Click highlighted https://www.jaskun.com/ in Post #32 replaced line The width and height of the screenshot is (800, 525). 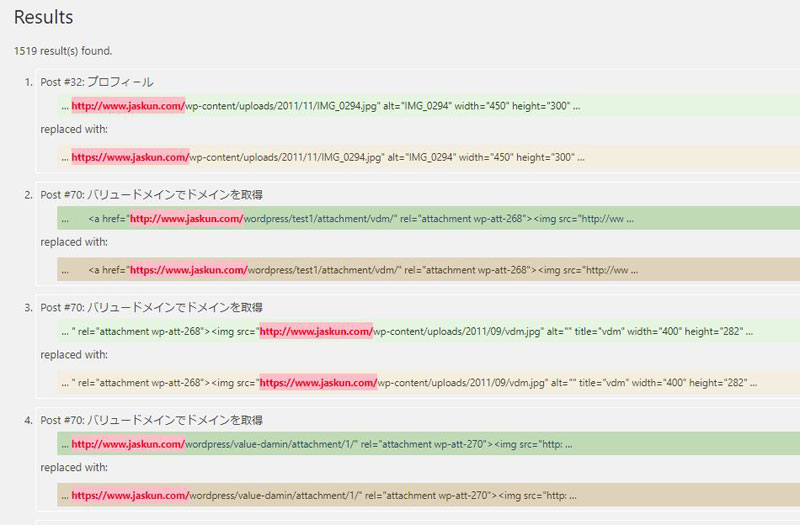(x=130, y=158)
